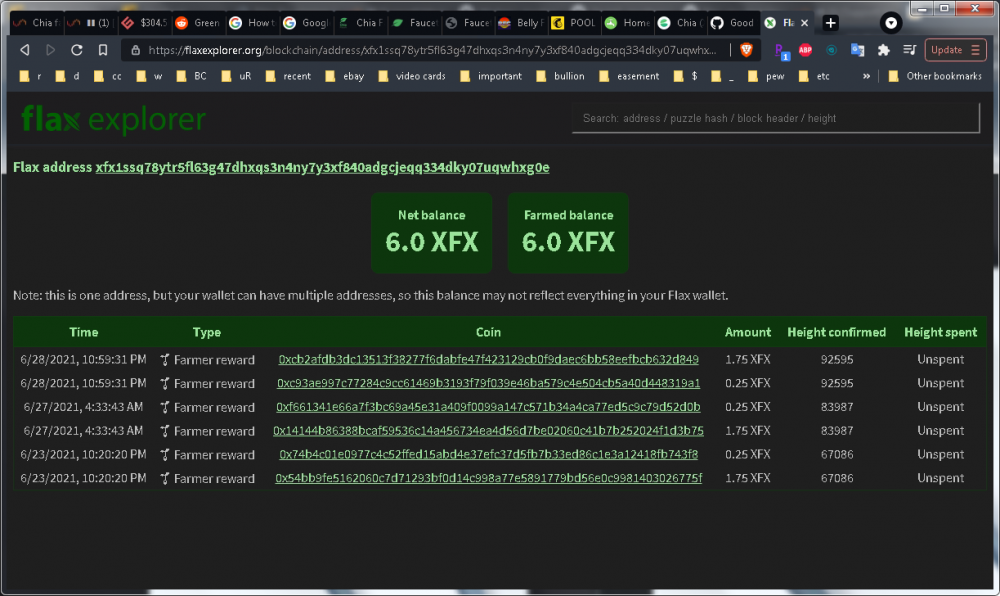Switch to the 'Chia F' tab

360,23
